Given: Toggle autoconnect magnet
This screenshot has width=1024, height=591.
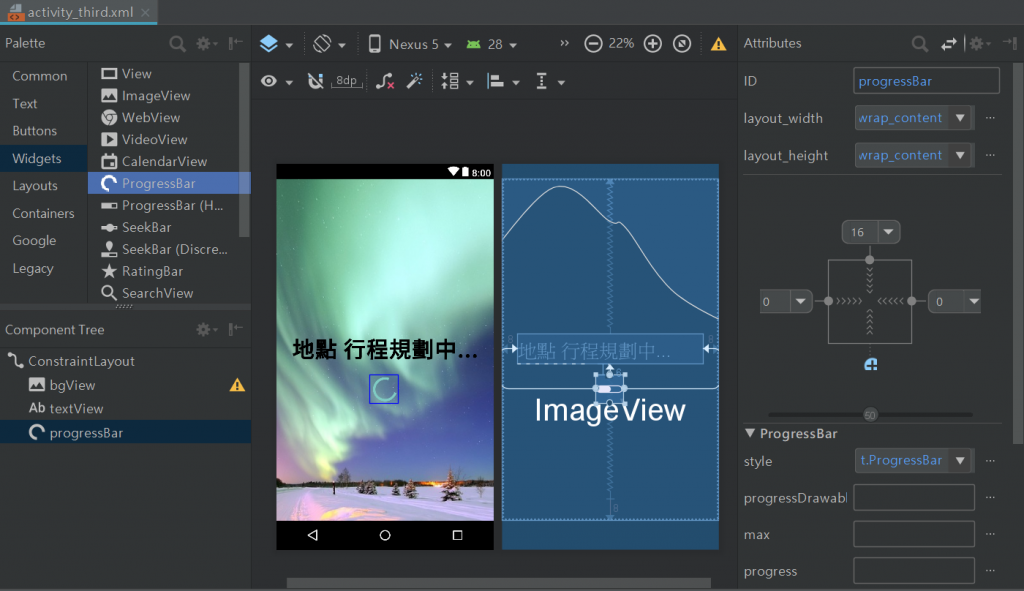Looking at the screenshot, I should pos(315,81).
